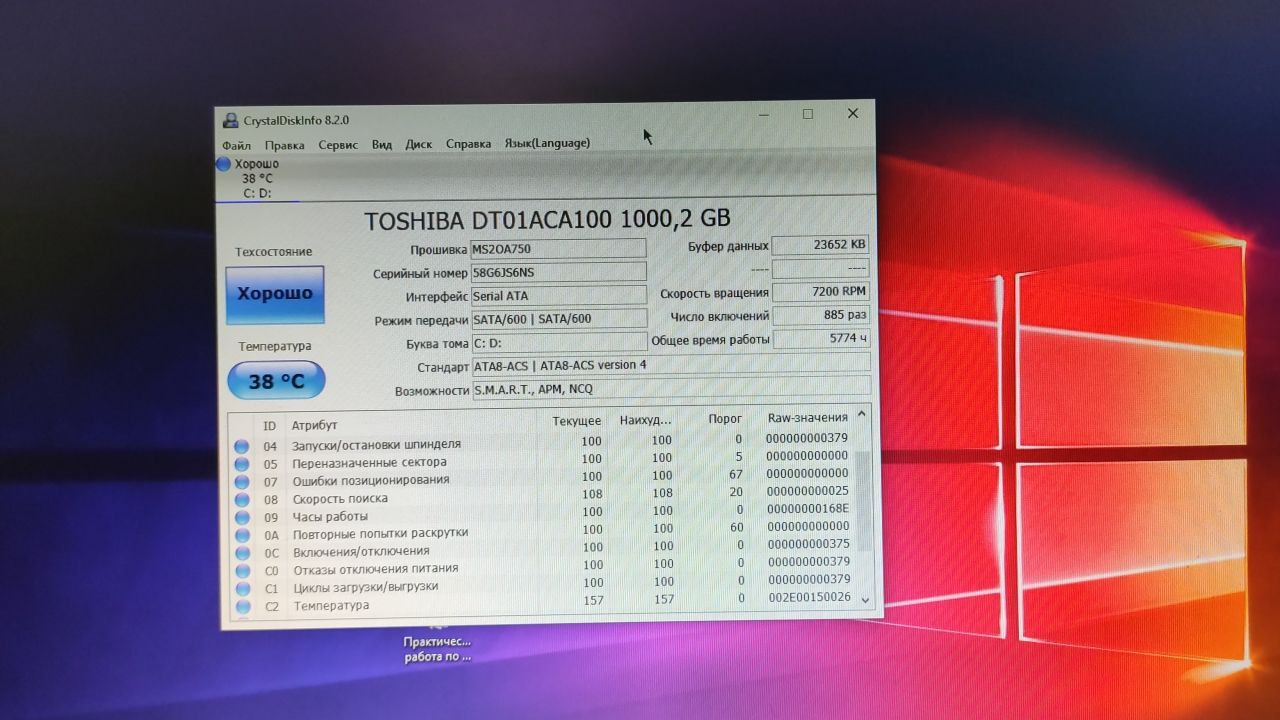Open the Справка menu

[x=468, y=143]
